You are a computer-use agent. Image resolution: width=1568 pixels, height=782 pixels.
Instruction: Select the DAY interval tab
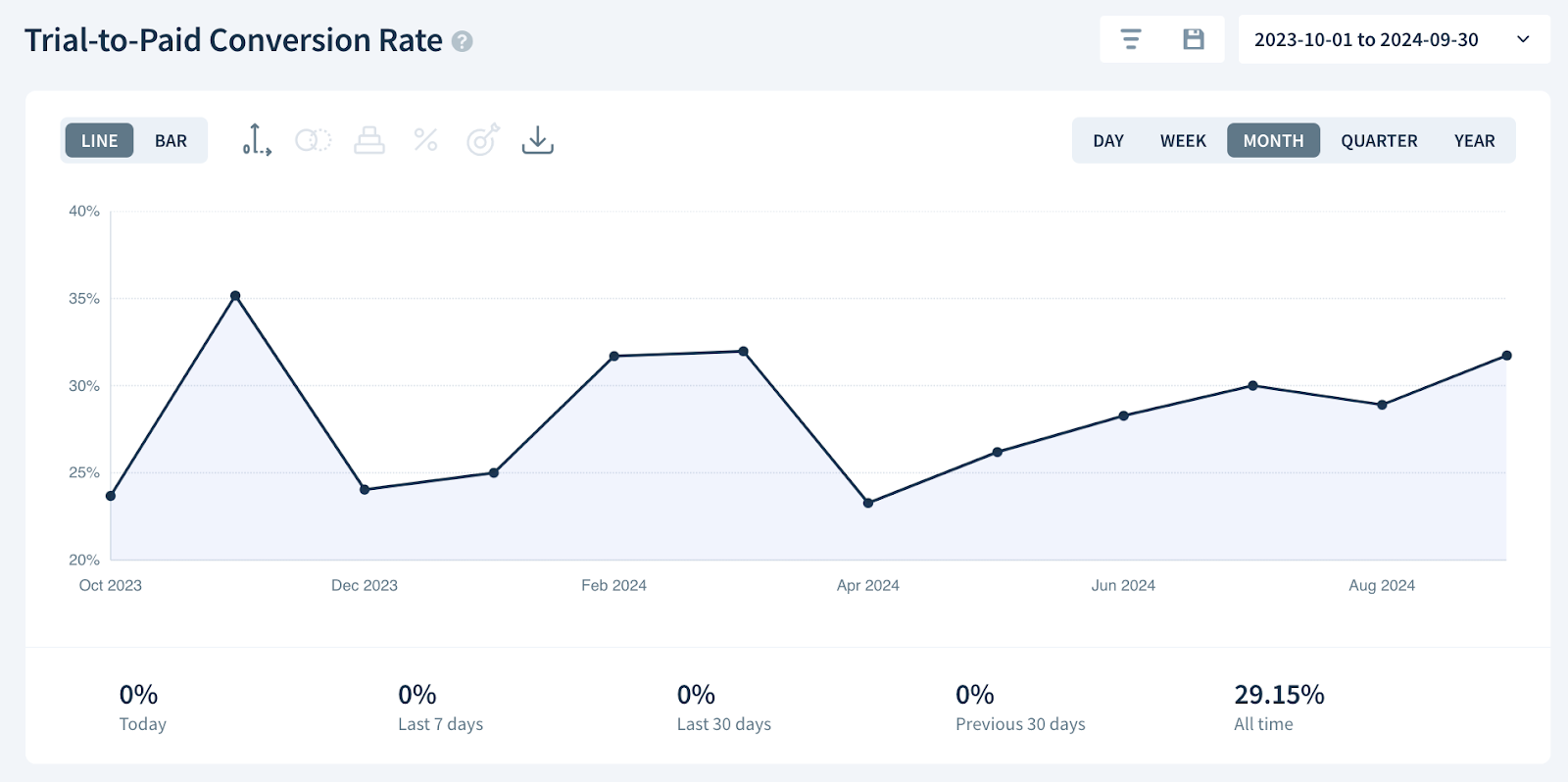(x=1108, y=141)
